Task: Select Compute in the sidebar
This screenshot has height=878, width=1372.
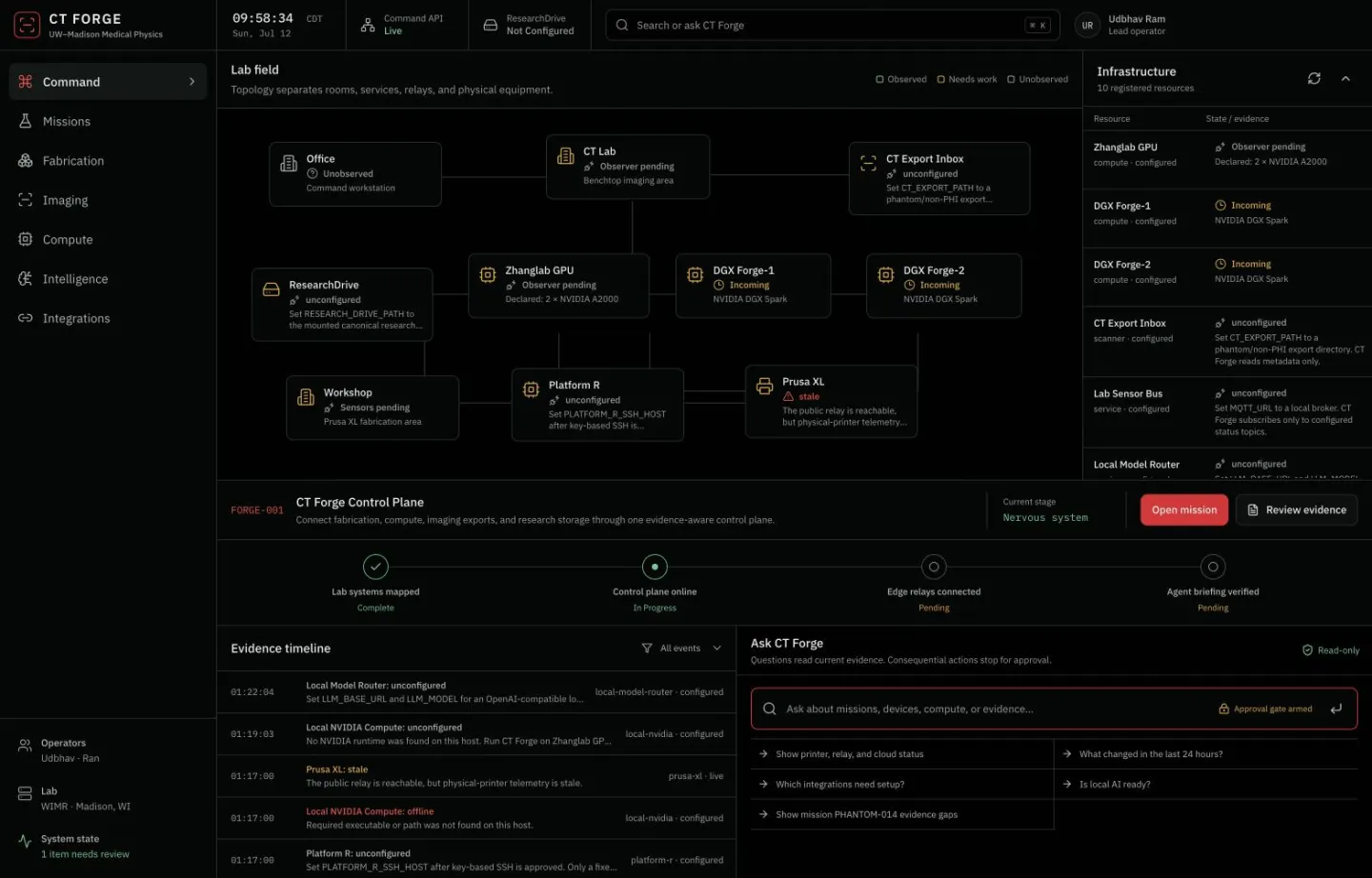Action: (x=108, y=240)
